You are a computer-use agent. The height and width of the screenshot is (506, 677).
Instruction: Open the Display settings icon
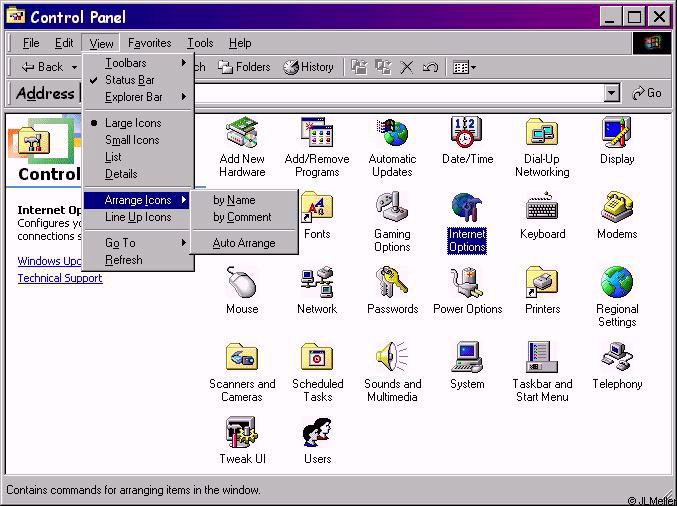click(x=617, y=133)
